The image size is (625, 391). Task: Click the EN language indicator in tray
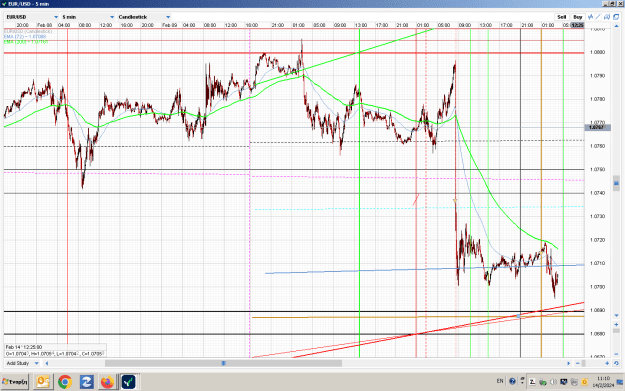tap(500, 381)
